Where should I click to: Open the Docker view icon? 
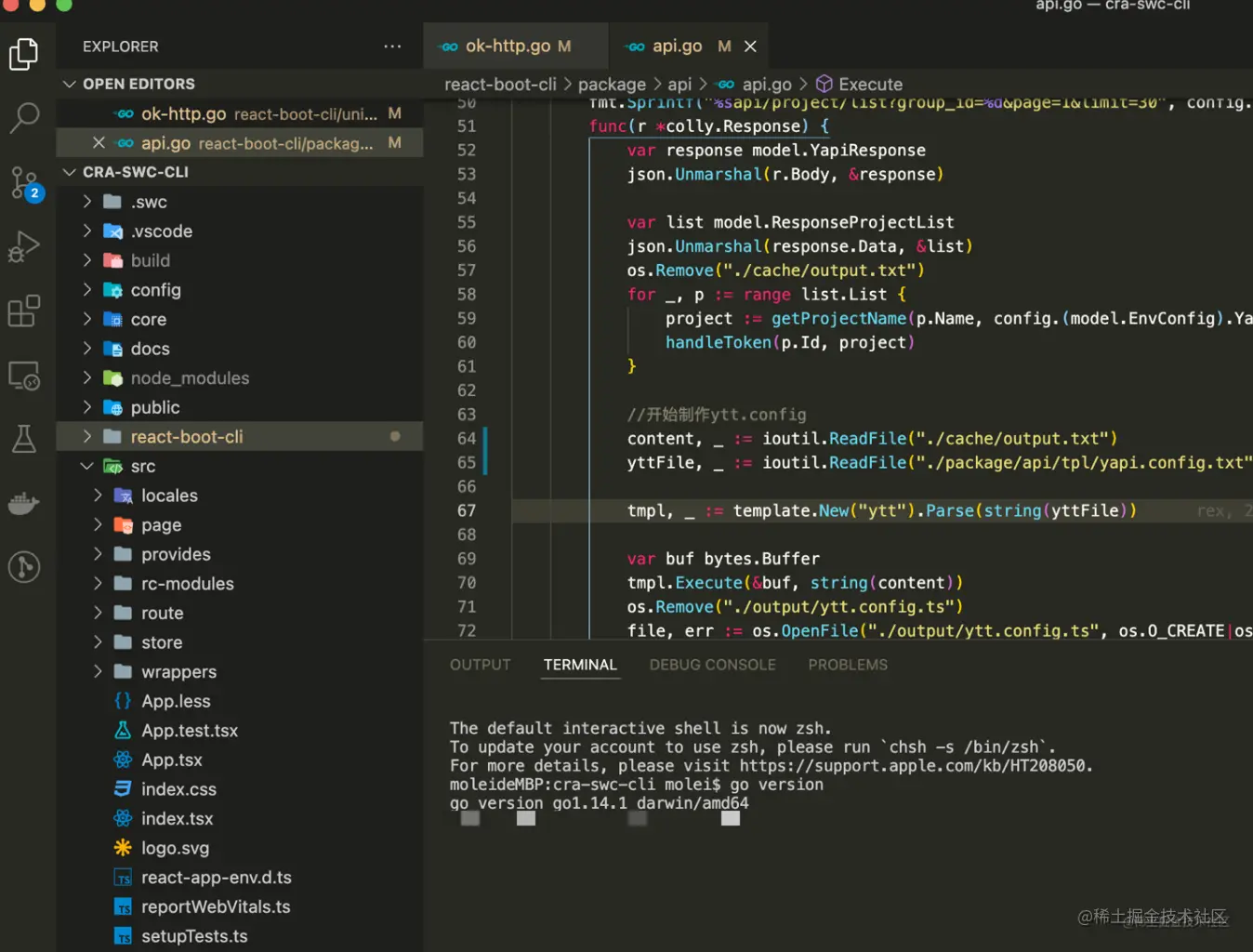click(24, 503)
